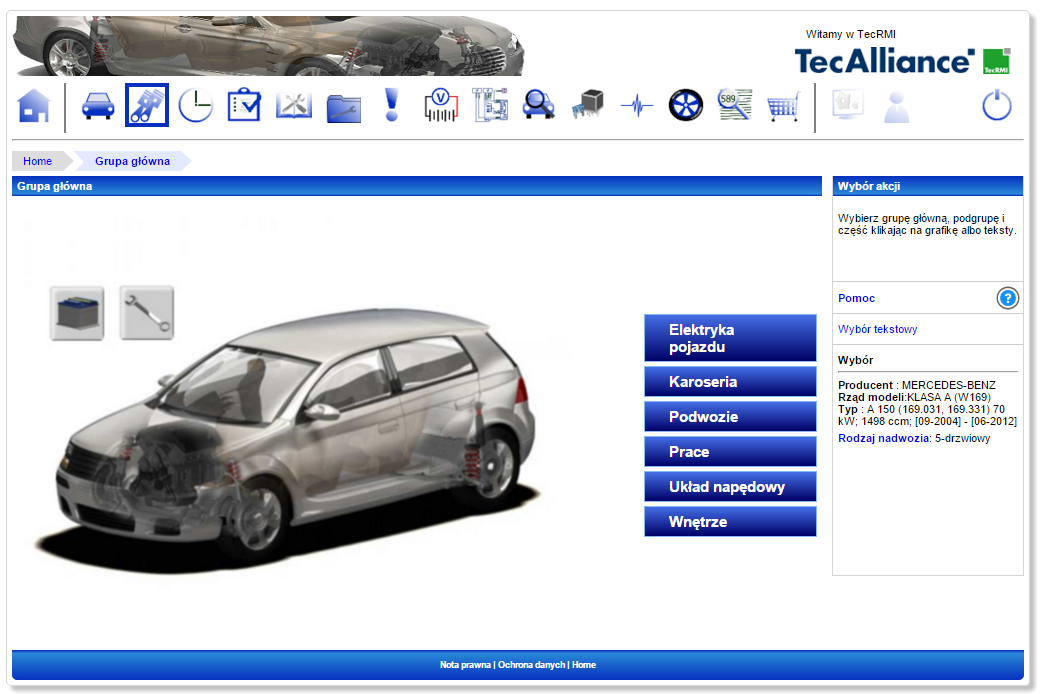Image resolution: width=1052 pixels, height=694 pixels.
Task: Open the clock labor times icon
Action: (195, 105)
